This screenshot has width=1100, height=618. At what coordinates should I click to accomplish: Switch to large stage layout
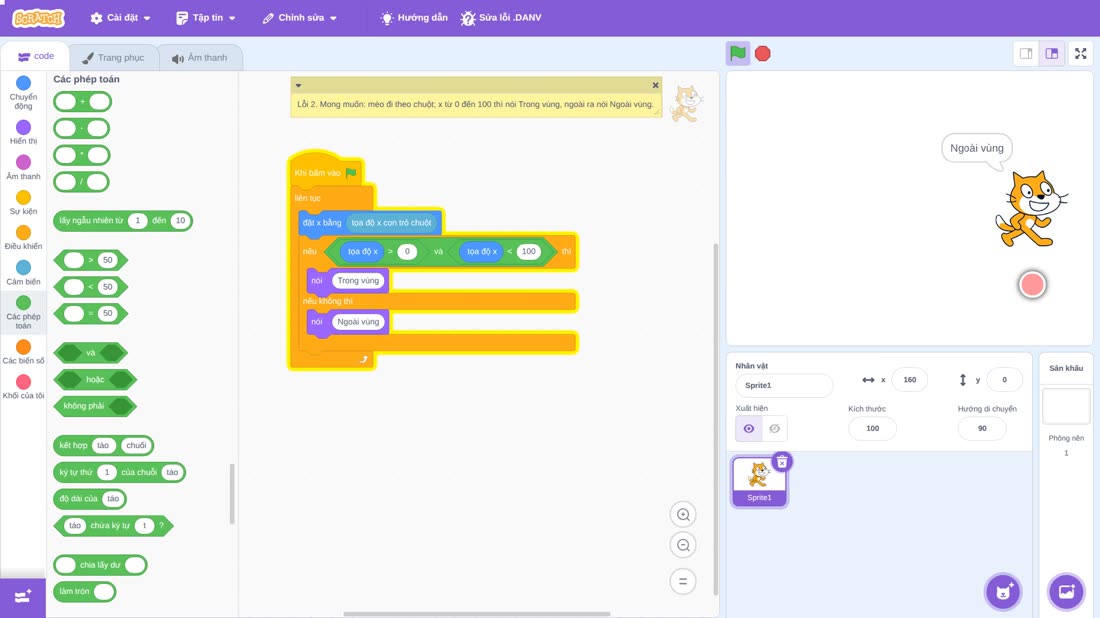pos(1052,53)
